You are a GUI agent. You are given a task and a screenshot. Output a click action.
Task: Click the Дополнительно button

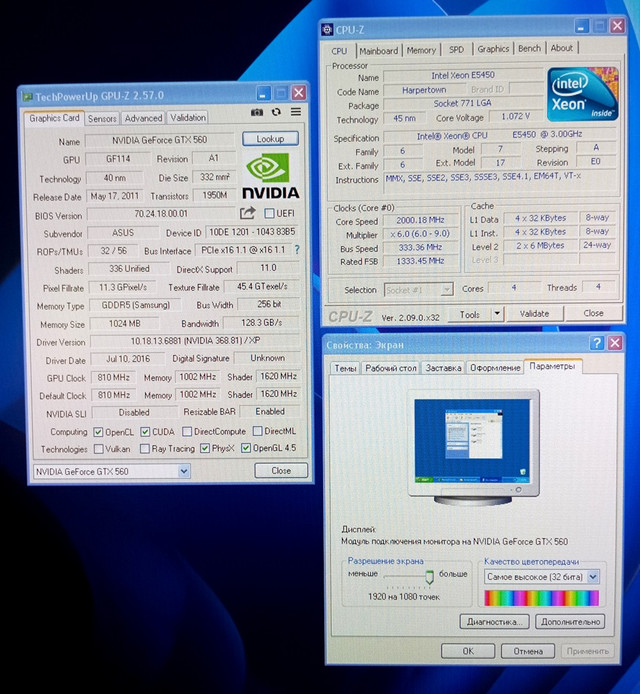pos(570,621)
